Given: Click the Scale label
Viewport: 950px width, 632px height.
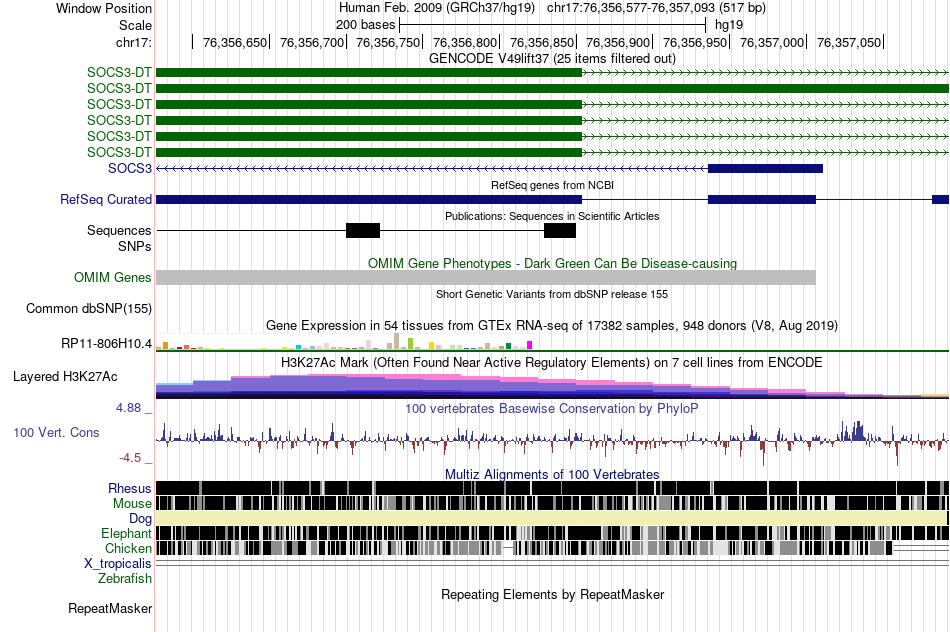Looking at the screenshot, I should point(136,25).
